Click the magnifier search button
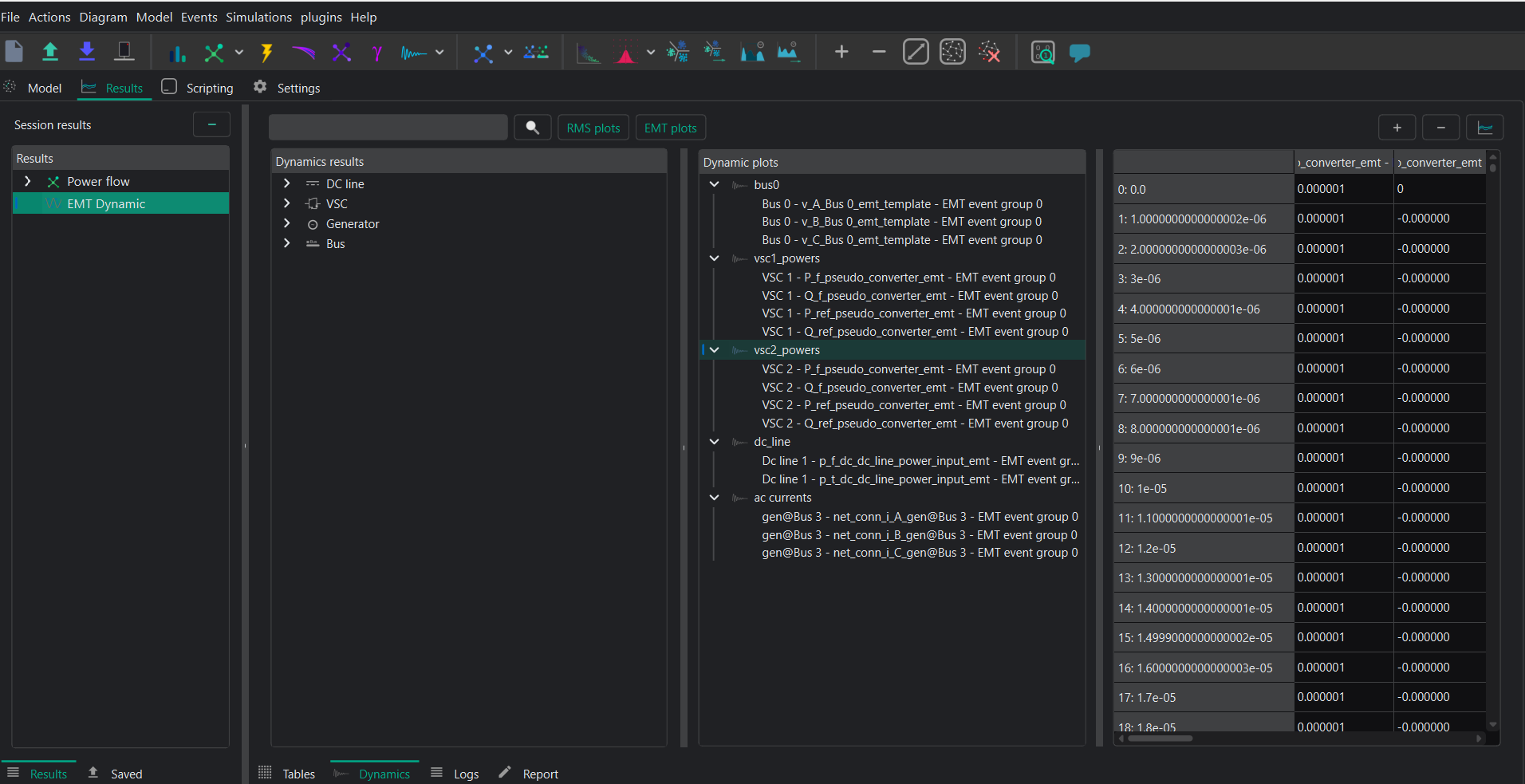The image size is (1525, 784). pos(533,128)
